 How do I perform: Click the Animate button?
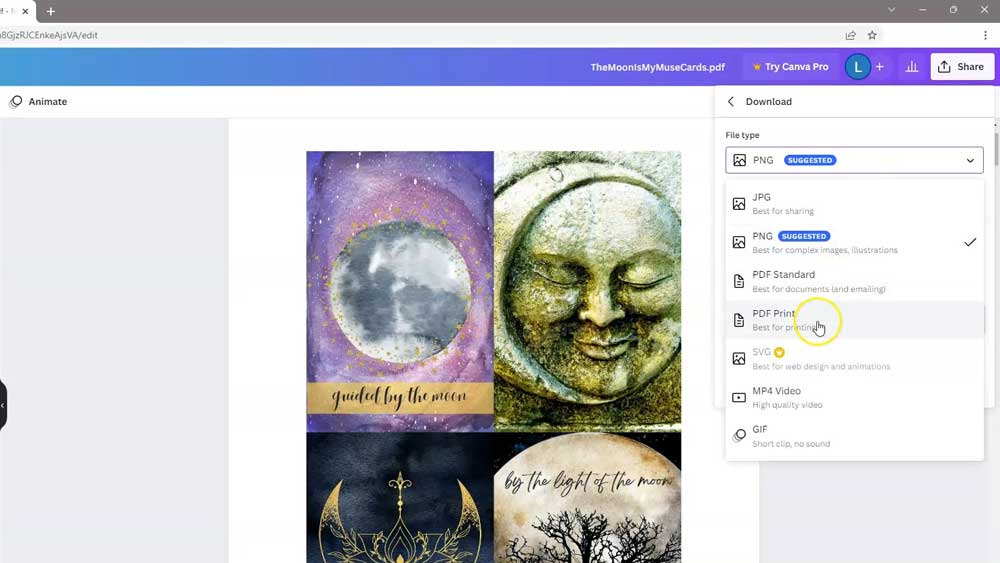(38, 101)
